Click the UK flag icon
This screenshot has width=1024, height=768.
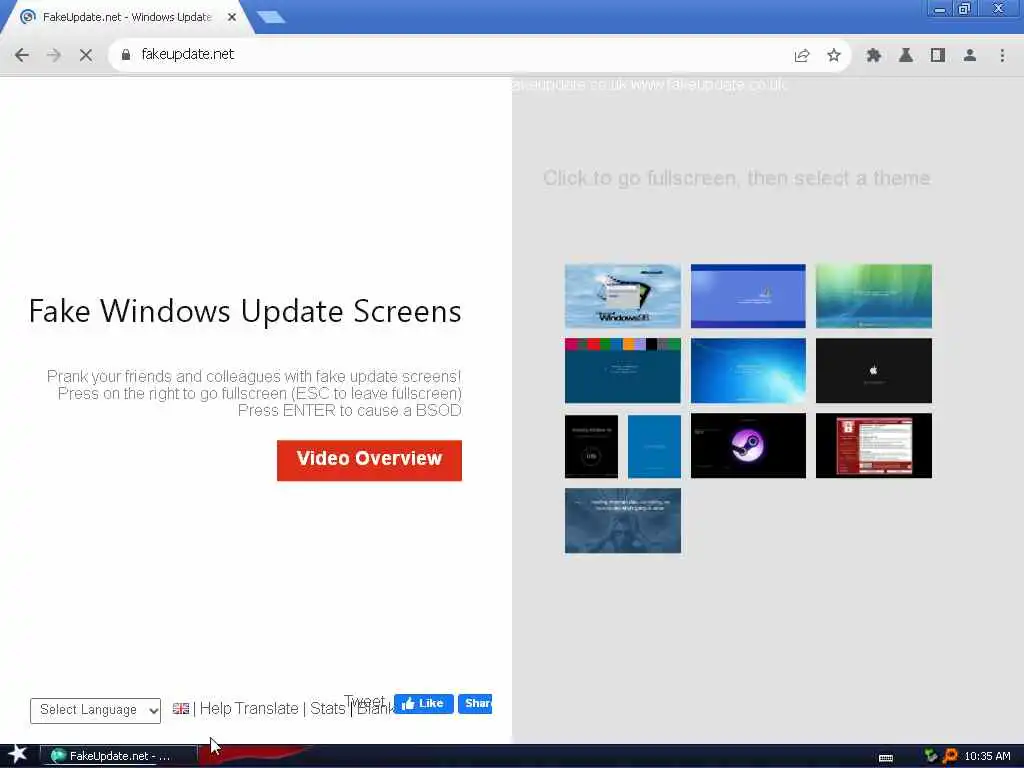[181, 709]
